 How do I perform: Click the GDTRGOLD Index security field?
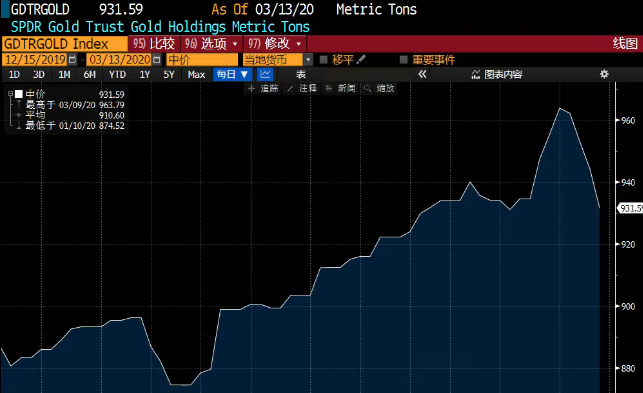pyautogui.click(x=65, y=44)
